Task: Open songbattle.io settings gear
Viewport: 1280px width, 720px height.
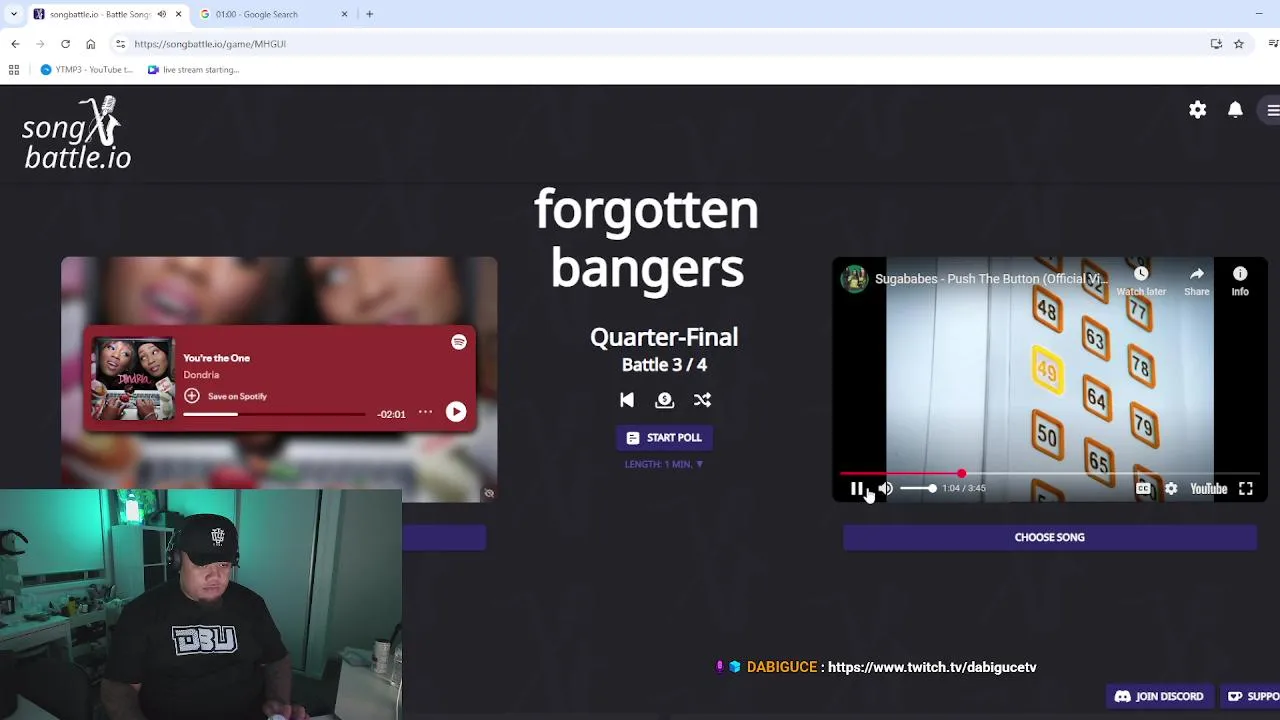Action: 1198,110
